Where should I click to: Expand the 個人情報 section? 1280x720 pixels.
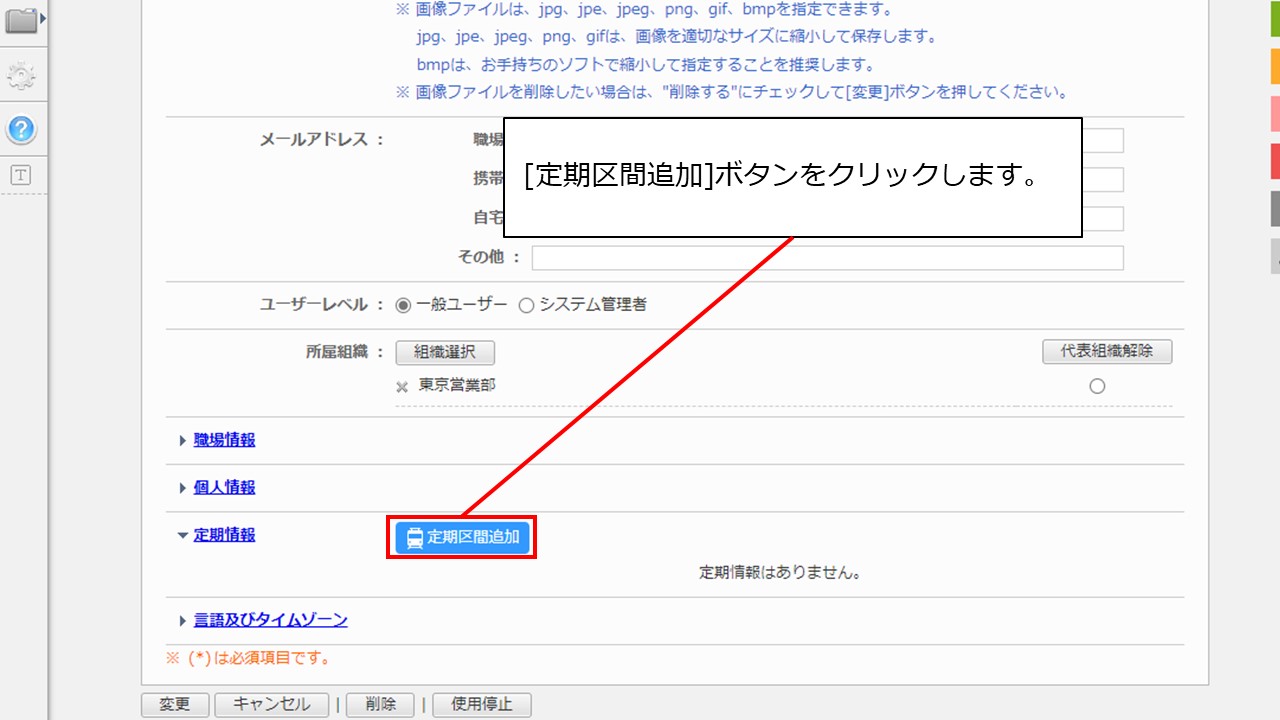tap(222, 487)
